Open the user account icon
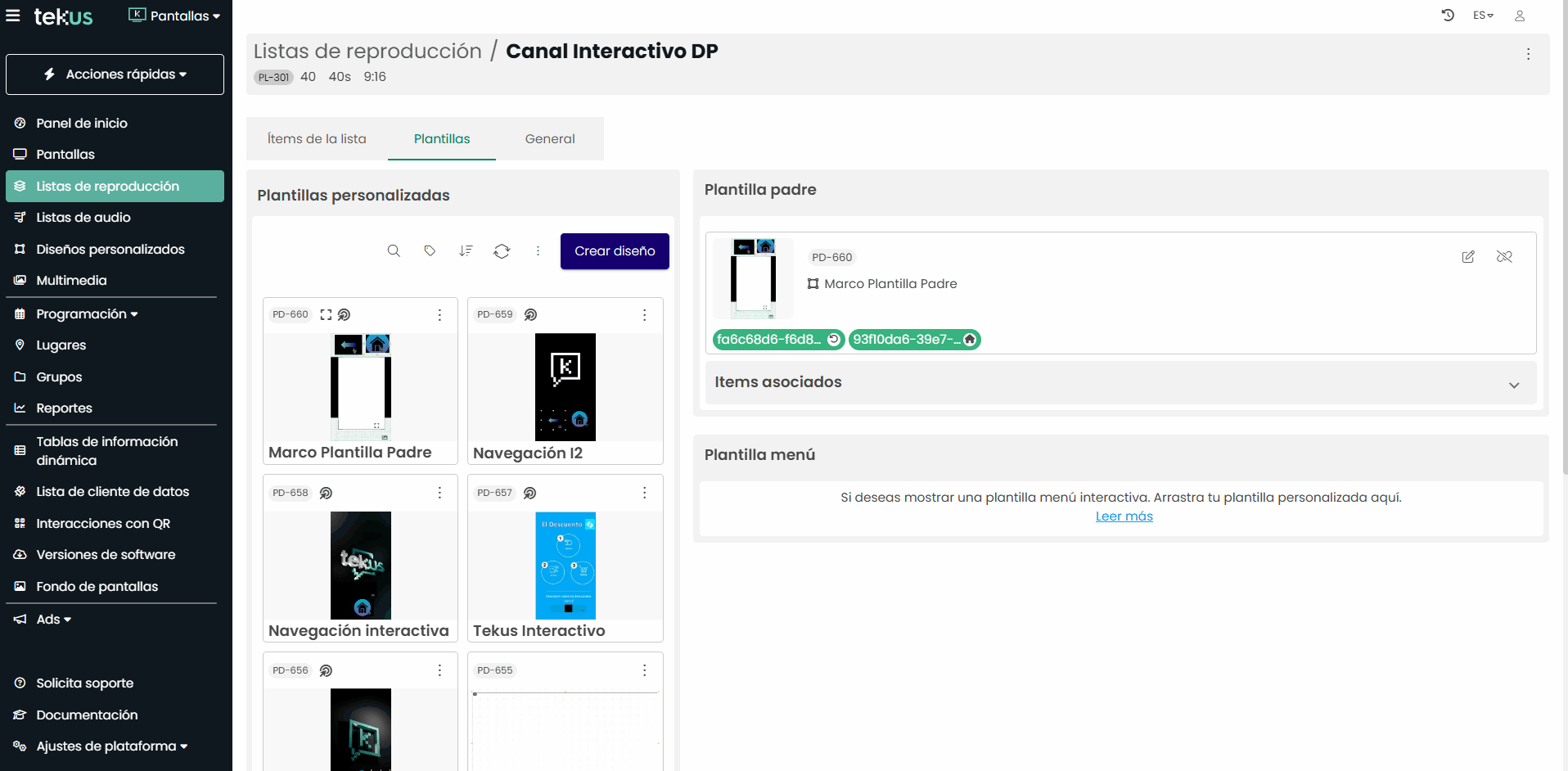Image resolution: width=1568 pixels, height=771 pixels. point(1520,16)
